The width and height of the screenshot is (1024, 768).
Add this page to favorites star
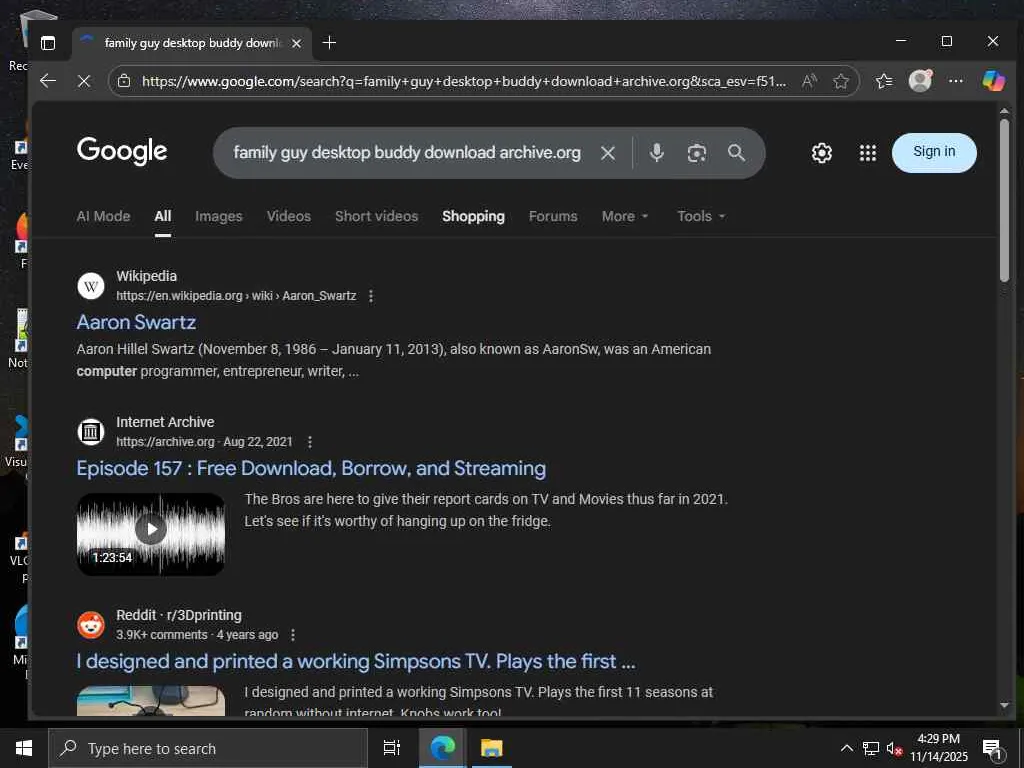(x=841, y=81)
